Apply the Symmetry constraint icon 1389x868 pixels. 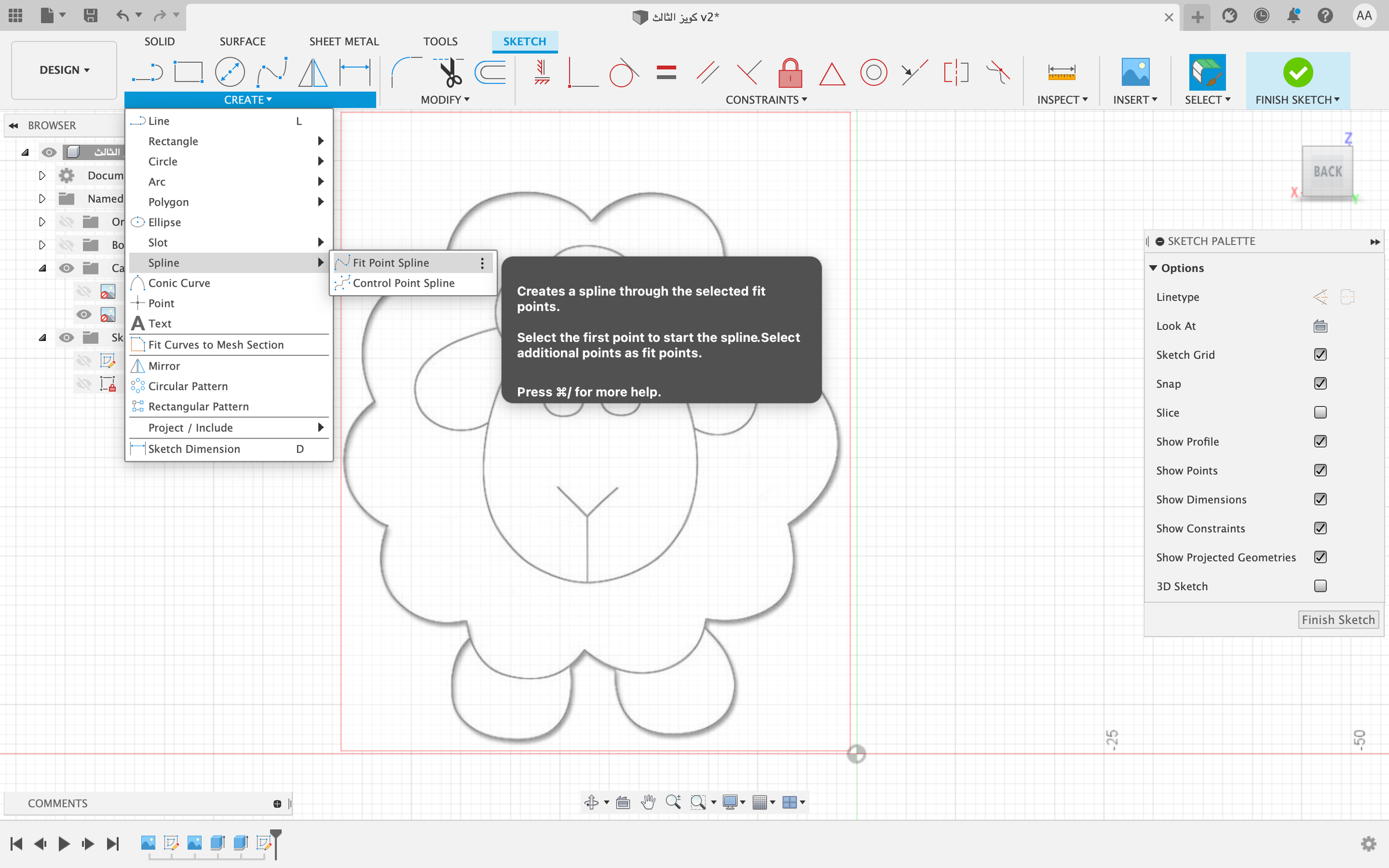pyautogui.click(x=956, y=72)
